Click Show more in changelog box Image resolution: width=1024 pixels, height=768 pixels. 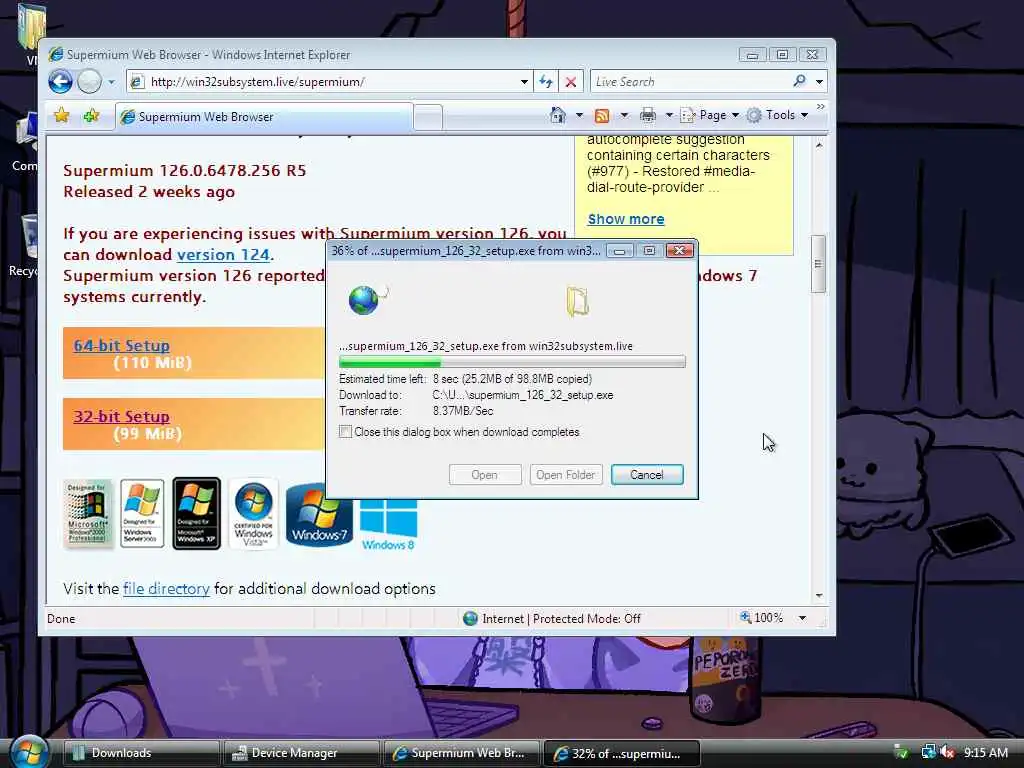pos(626,219)
